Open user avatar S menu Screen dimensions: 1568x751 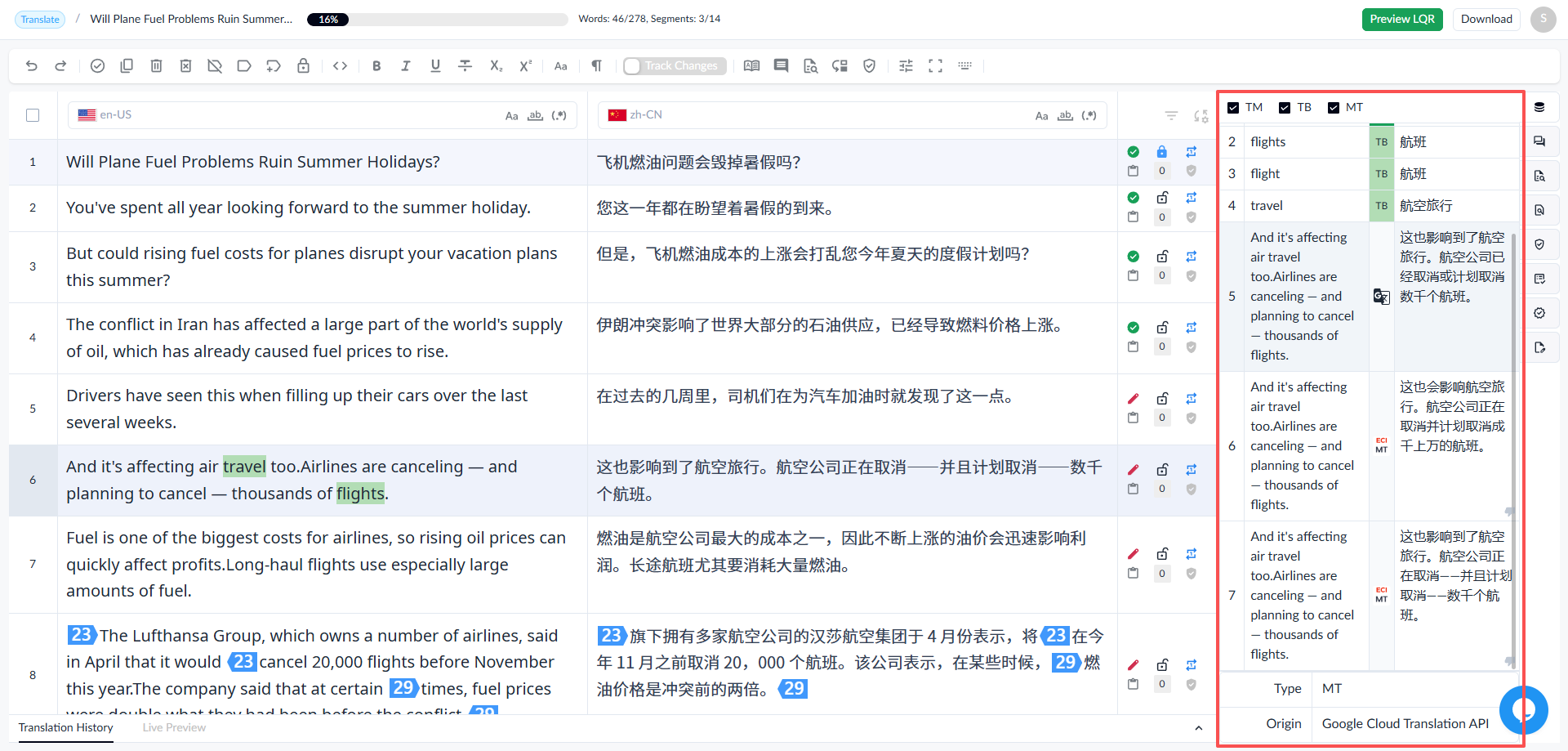1543,20
